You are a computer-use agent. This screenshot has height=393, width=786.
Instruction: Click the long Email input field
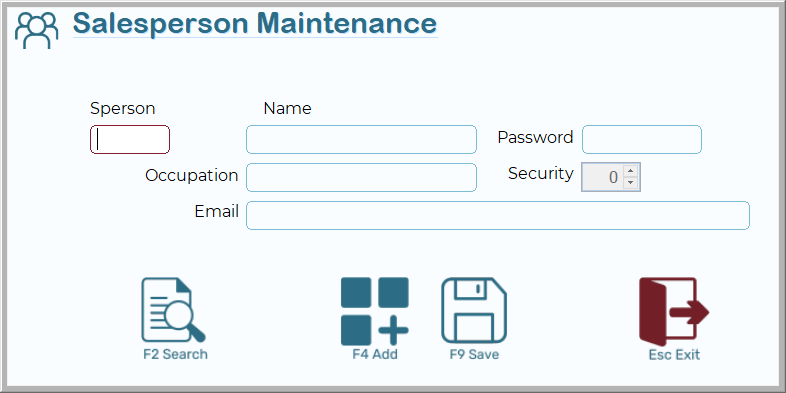click(x=498, y=216)
